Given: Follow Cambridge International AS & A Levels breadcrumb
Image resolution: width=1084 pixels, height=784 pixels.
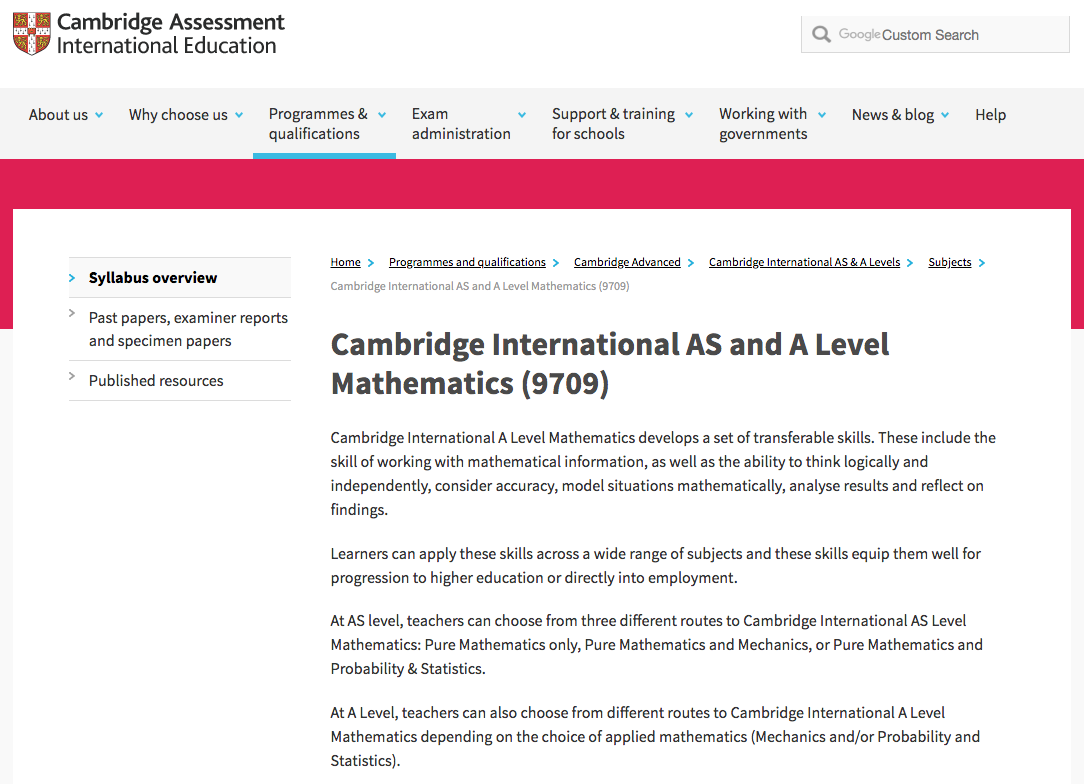Looking at the screenshot, I should click(x=804, y=262).
